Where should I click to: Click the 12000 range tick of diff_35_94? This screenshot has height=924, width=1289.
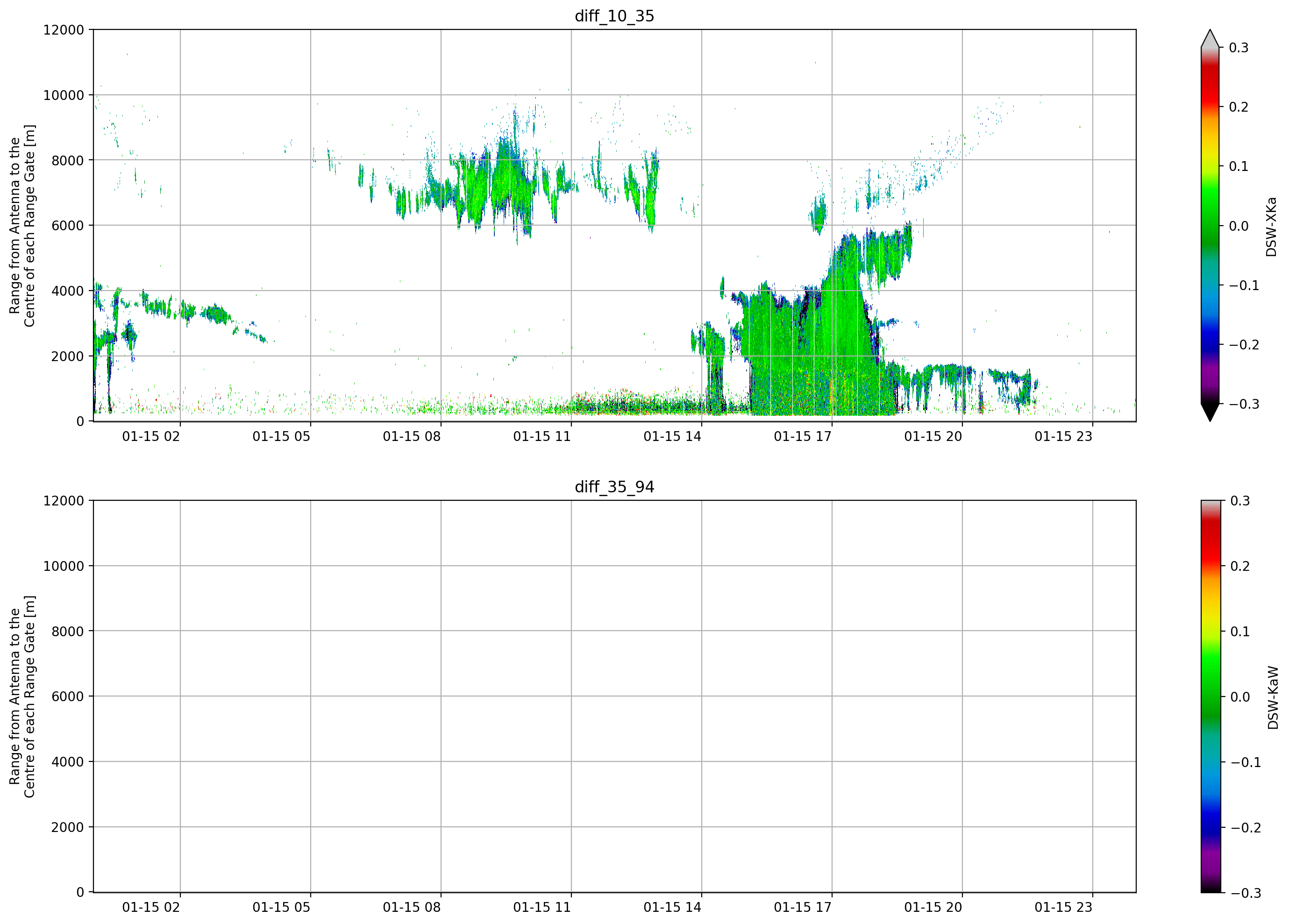[x=64, y=501]
